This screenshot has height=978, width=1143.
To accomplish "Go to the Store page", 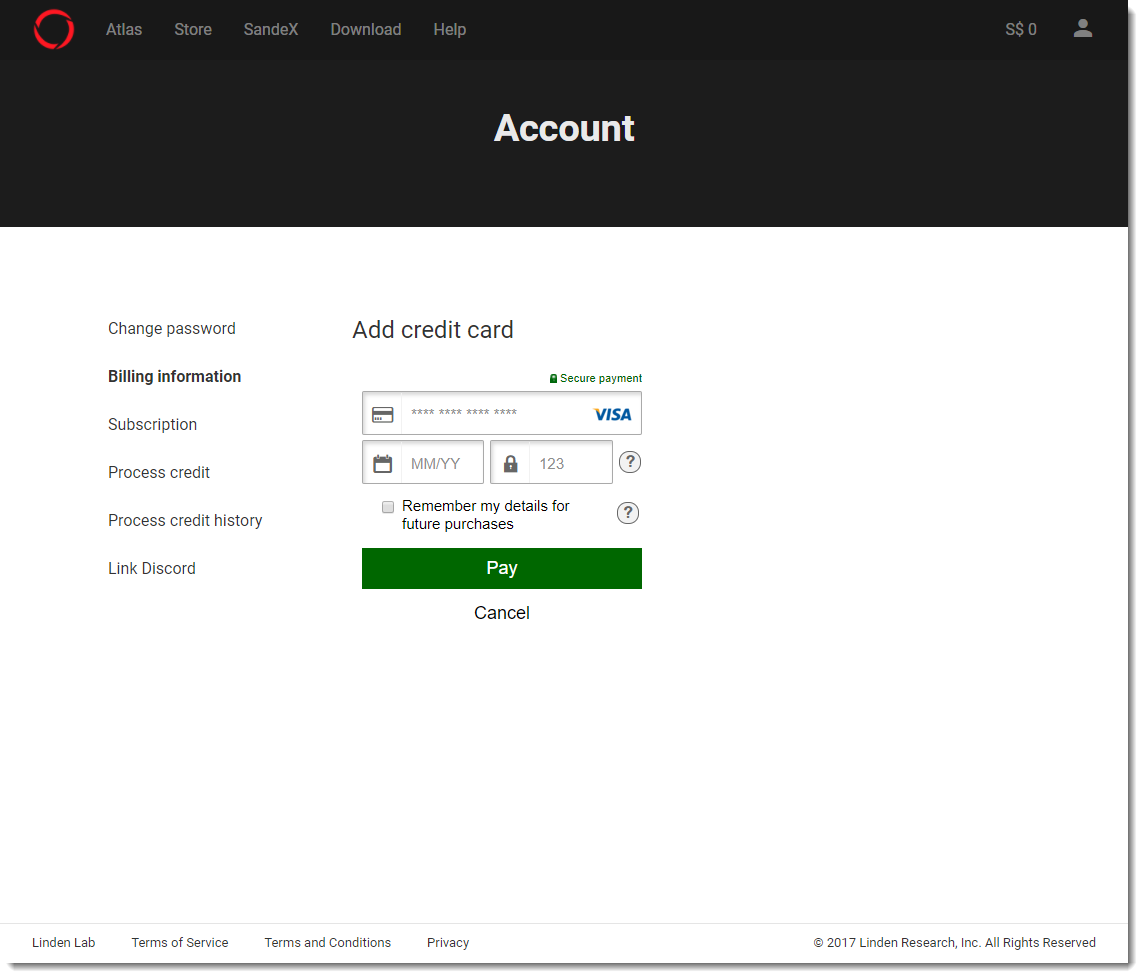I will click(193, 30).
